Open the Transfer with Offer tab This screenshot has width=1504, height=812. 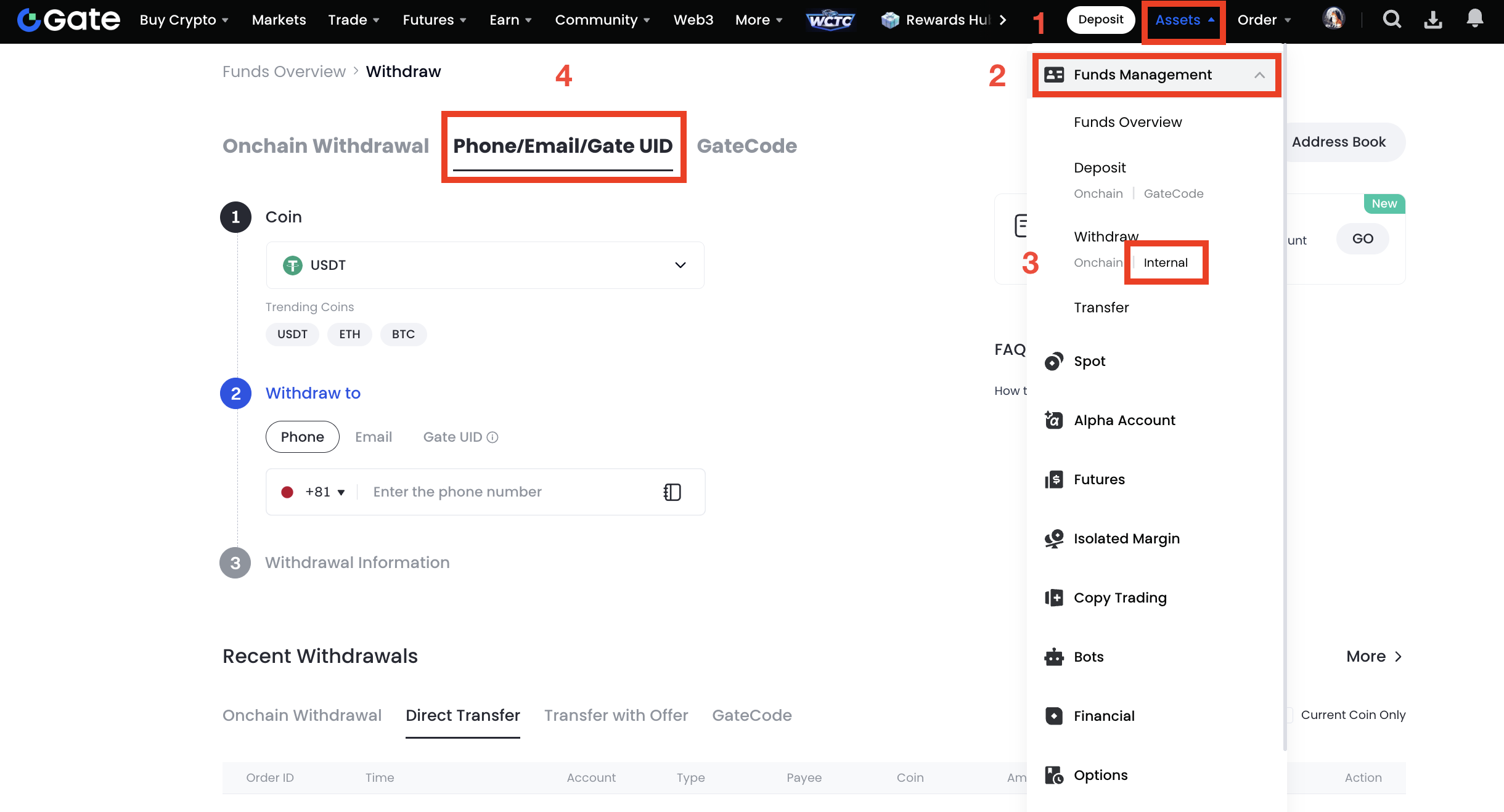(x=616, y=715)
